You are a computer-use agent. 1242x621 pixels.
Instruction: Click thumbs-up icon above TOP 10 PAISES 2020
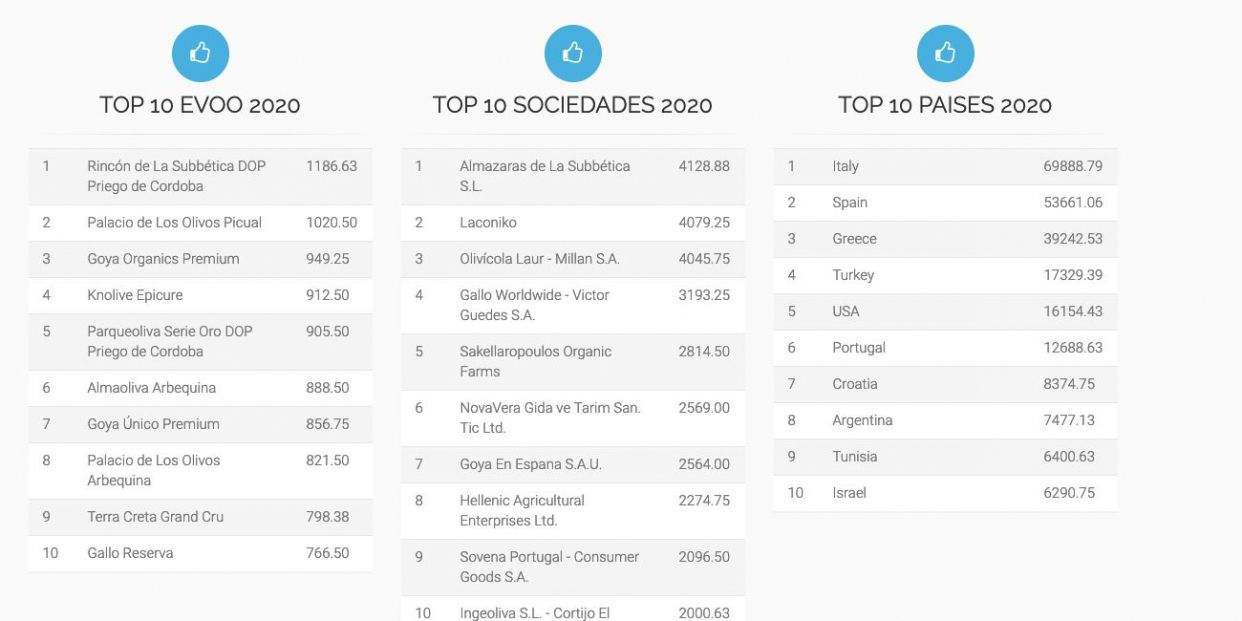pyautogui.click(x=945, y=54)
